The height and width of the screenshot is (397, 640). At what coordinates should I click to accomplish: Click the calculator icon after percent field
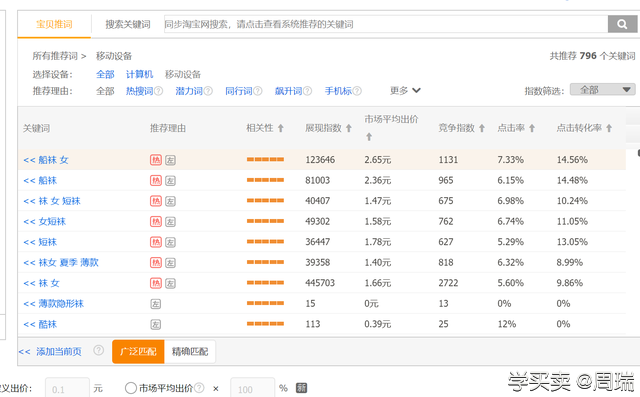coord(302,388)
